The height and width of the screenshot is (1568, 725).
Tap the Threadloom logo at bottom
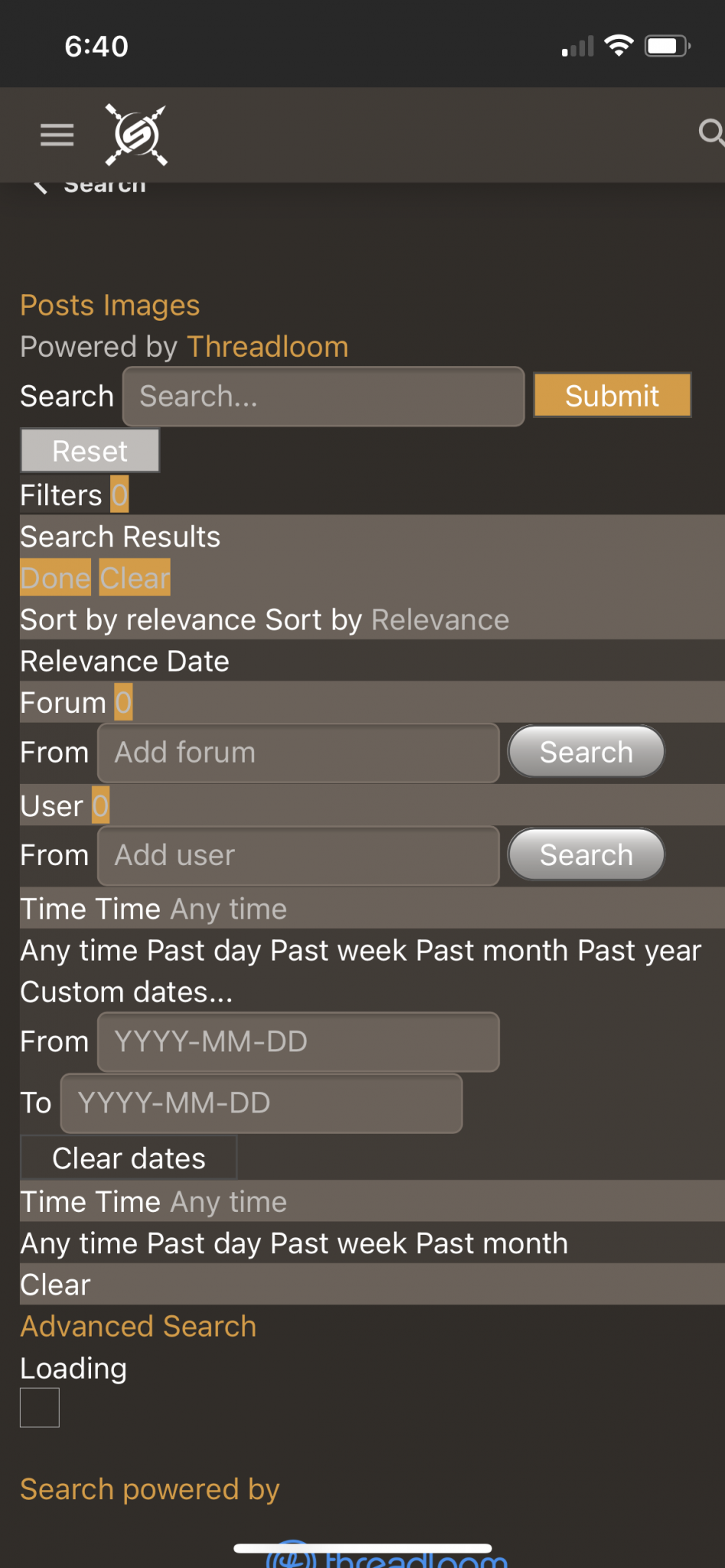point(387,1555)
